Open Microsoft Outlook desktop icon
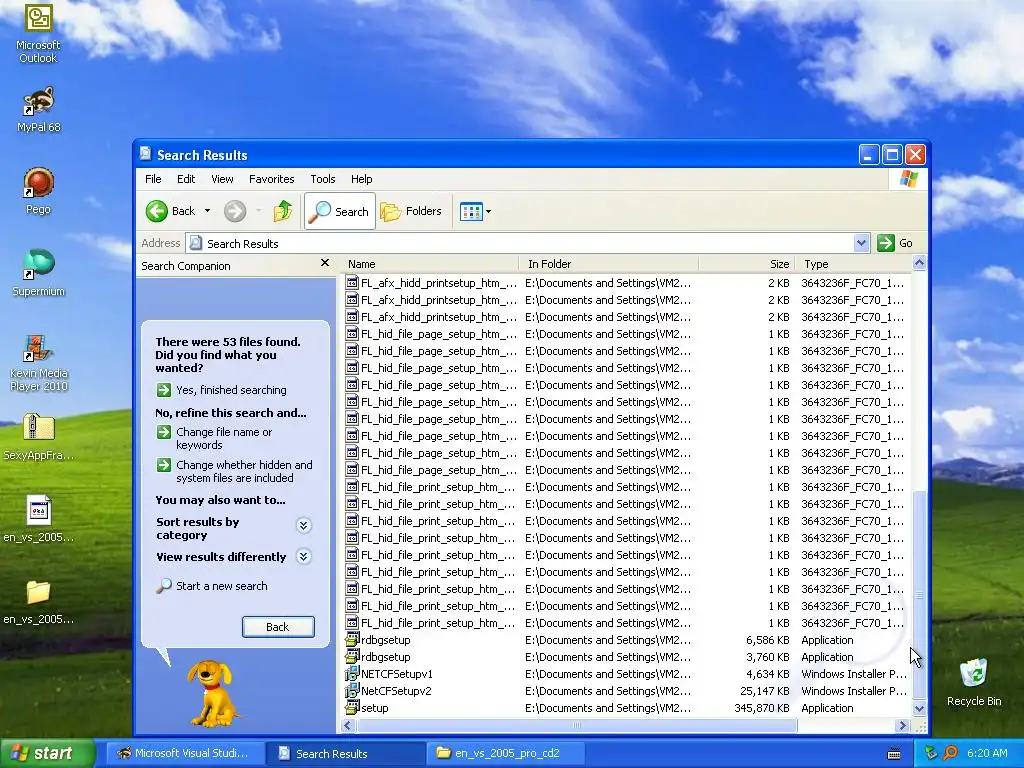Screen dimensions: 1024x768 click(x=38, y=33)
